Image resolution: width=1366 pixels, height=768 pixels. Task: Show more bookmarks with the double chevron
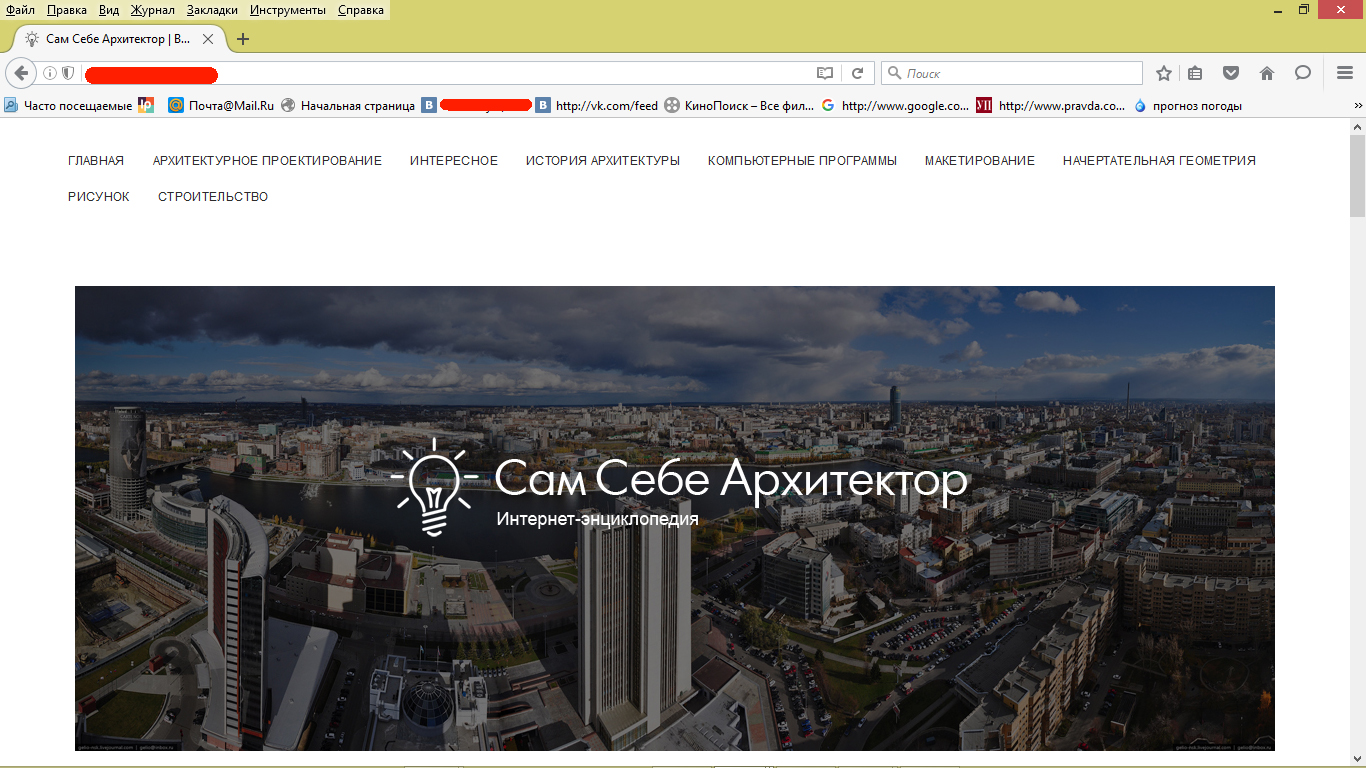1358,105
